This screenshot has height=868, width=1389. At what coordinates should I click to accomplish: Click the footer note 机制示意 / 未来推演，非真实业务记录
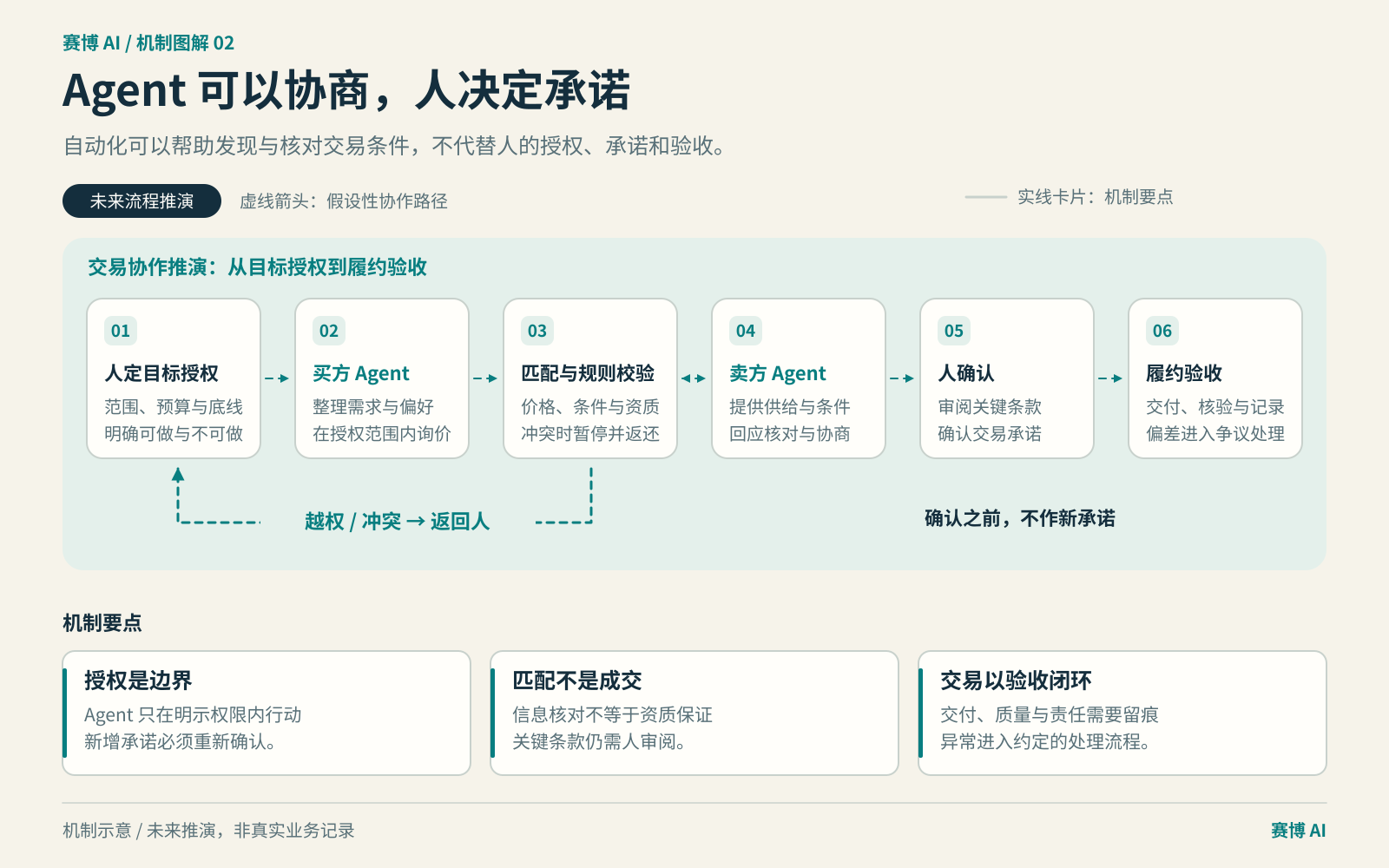point(208,831)
